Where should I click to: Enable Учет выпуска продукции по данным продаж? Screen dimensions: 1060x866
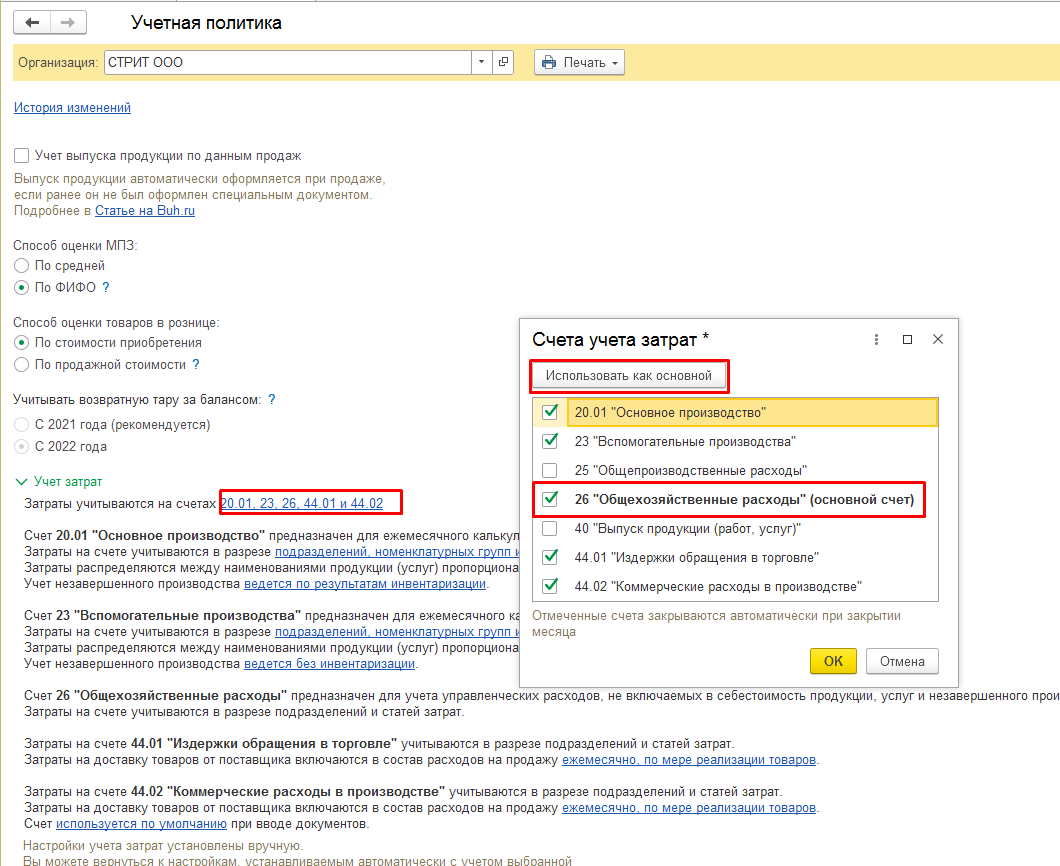point(22,155)
